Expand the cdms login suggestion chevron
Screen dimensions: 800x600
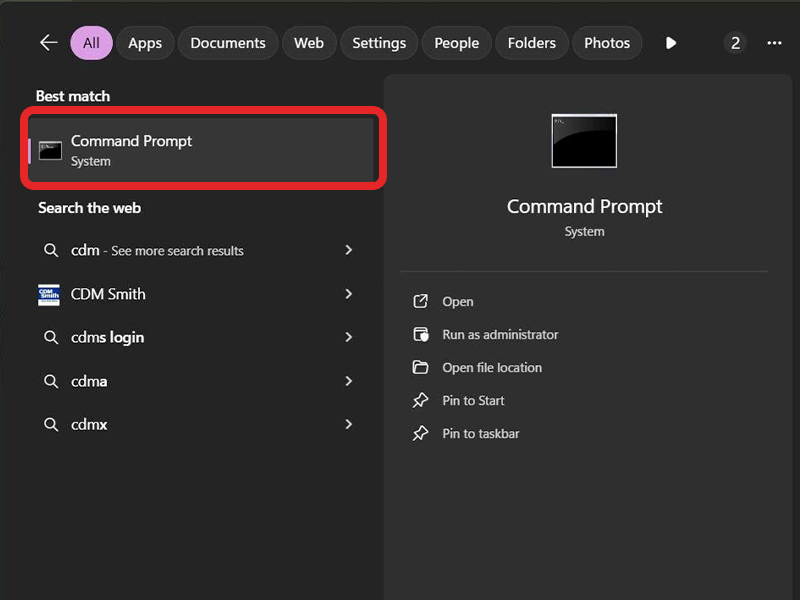click(x=349, y=337)
